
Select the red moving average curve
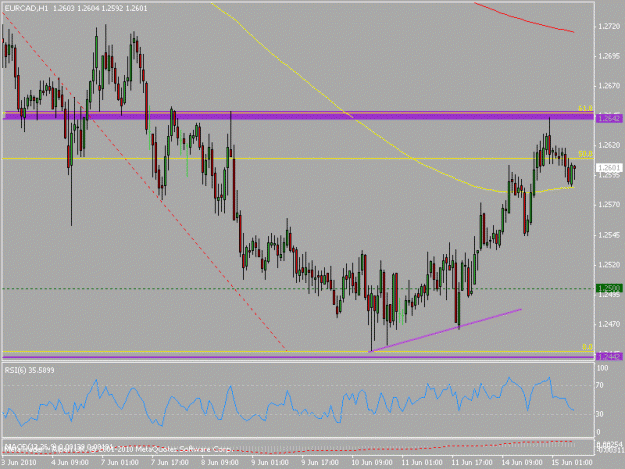click(524, 18)
